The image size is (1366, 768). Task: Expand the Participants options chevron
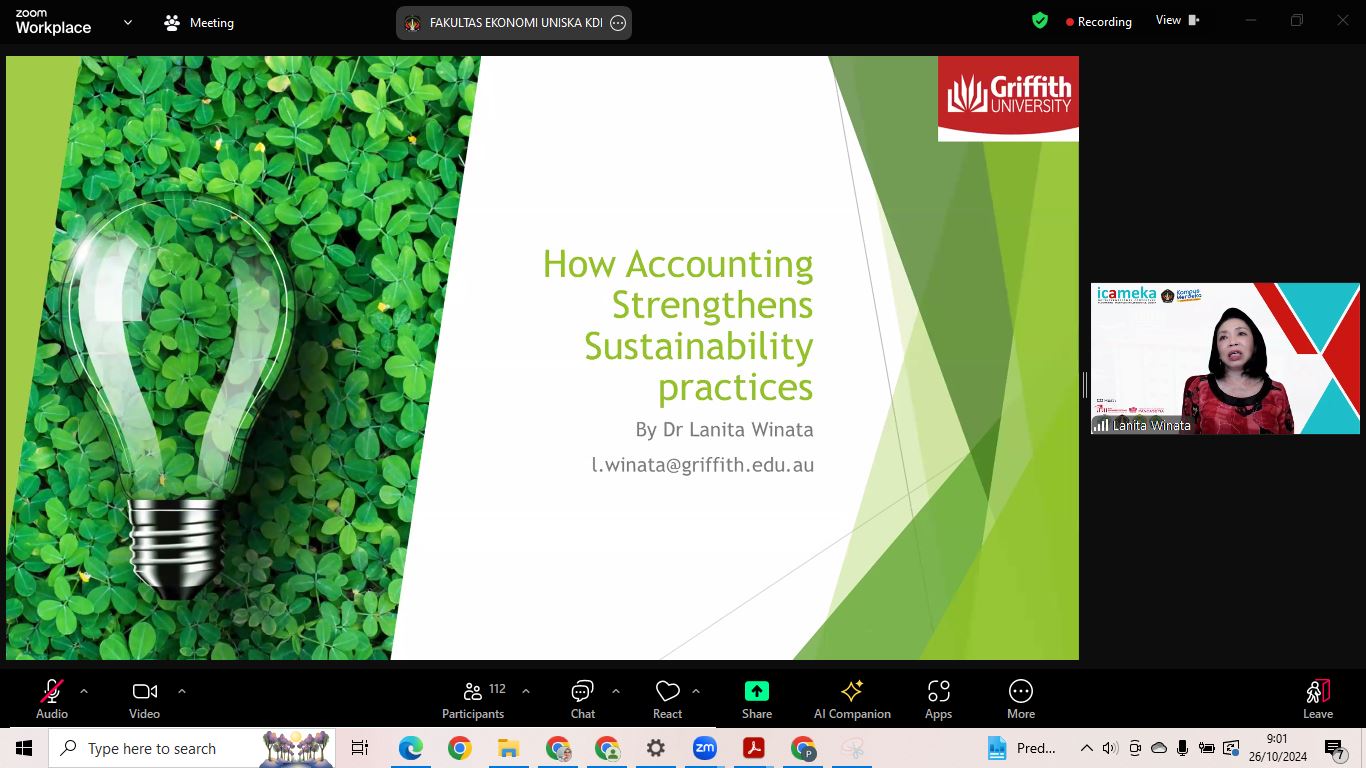tap(526, 691)
